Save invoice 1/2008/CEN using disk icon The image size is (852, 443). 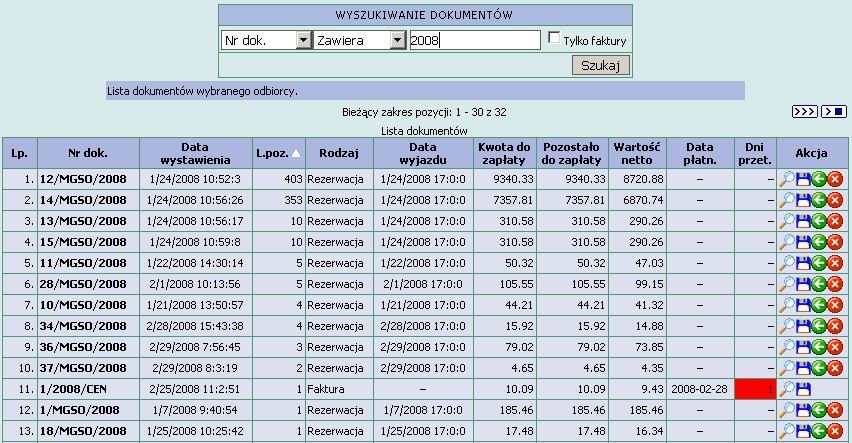coord(803,389)
